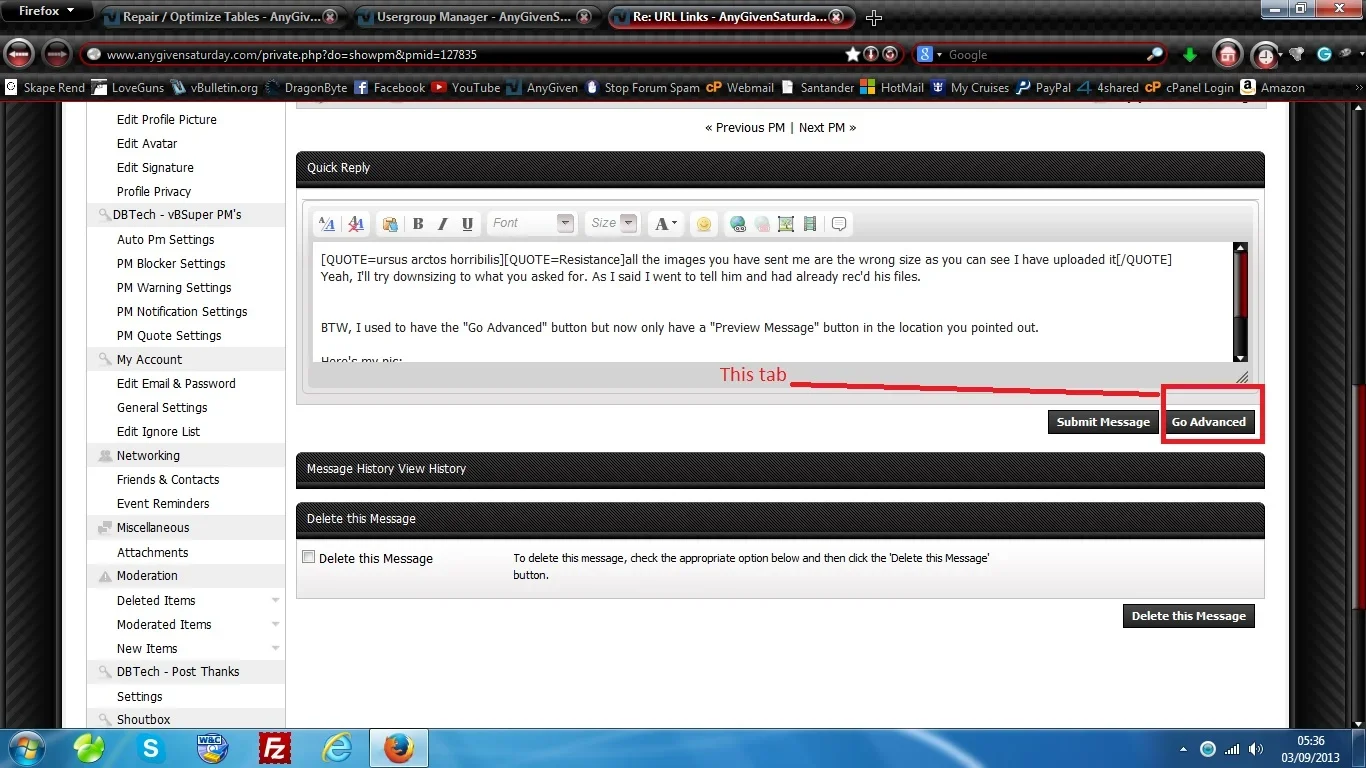1366x768 pixels.
Task: Wrap selection in quote tags icon
Action: 839,224
